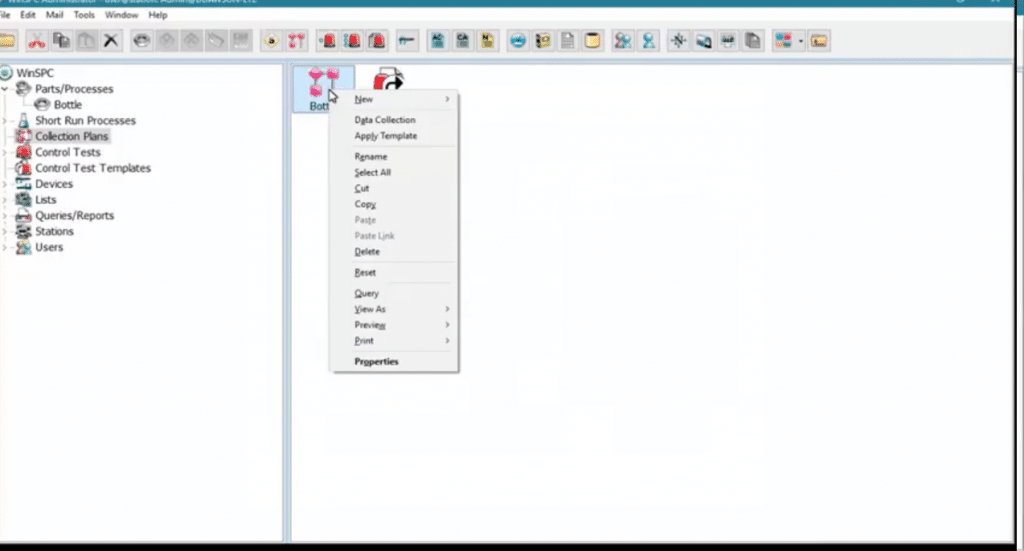Click the scissors Cut toolbar icon
Image resolution: width=1024 pixels, height=551 pixels.
[x=37, y=41]
